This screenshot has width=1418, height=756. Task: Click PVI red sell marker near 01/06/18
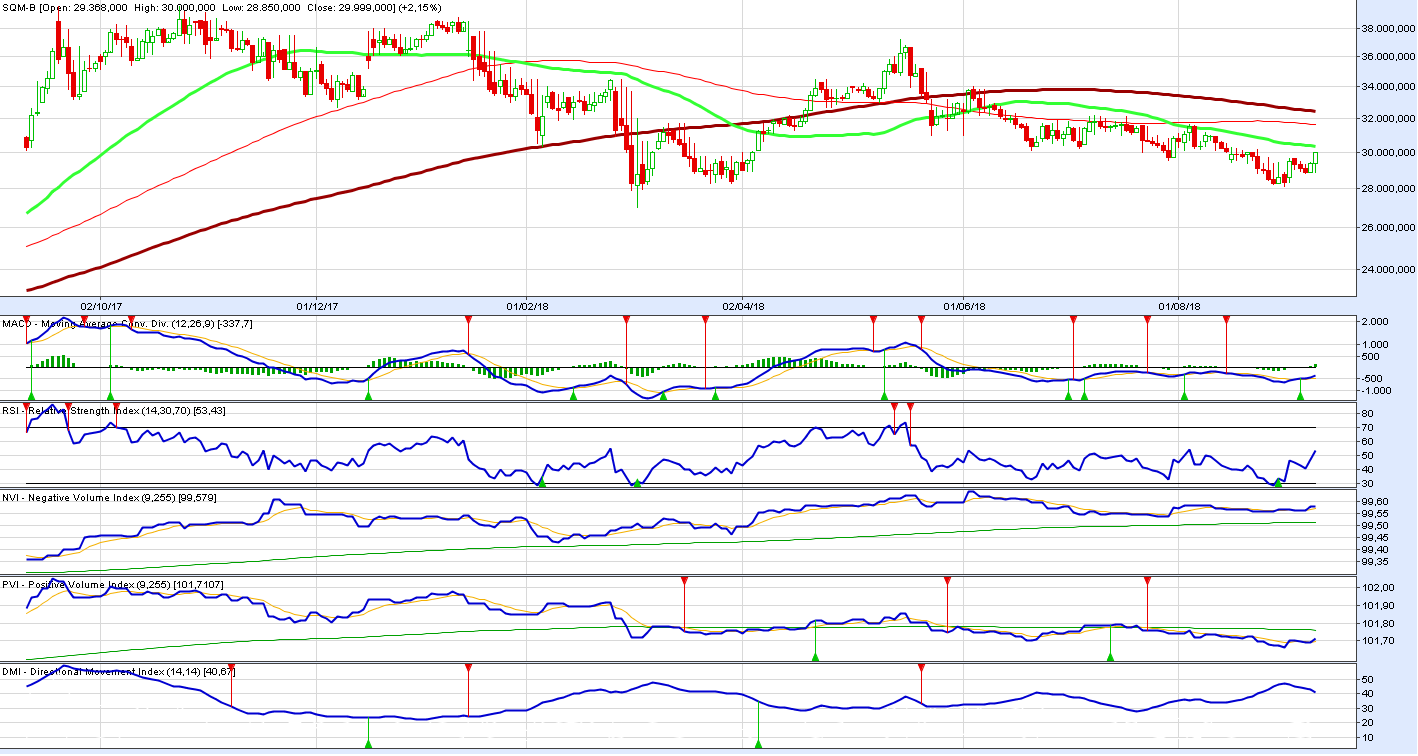[x=947, y=580]
